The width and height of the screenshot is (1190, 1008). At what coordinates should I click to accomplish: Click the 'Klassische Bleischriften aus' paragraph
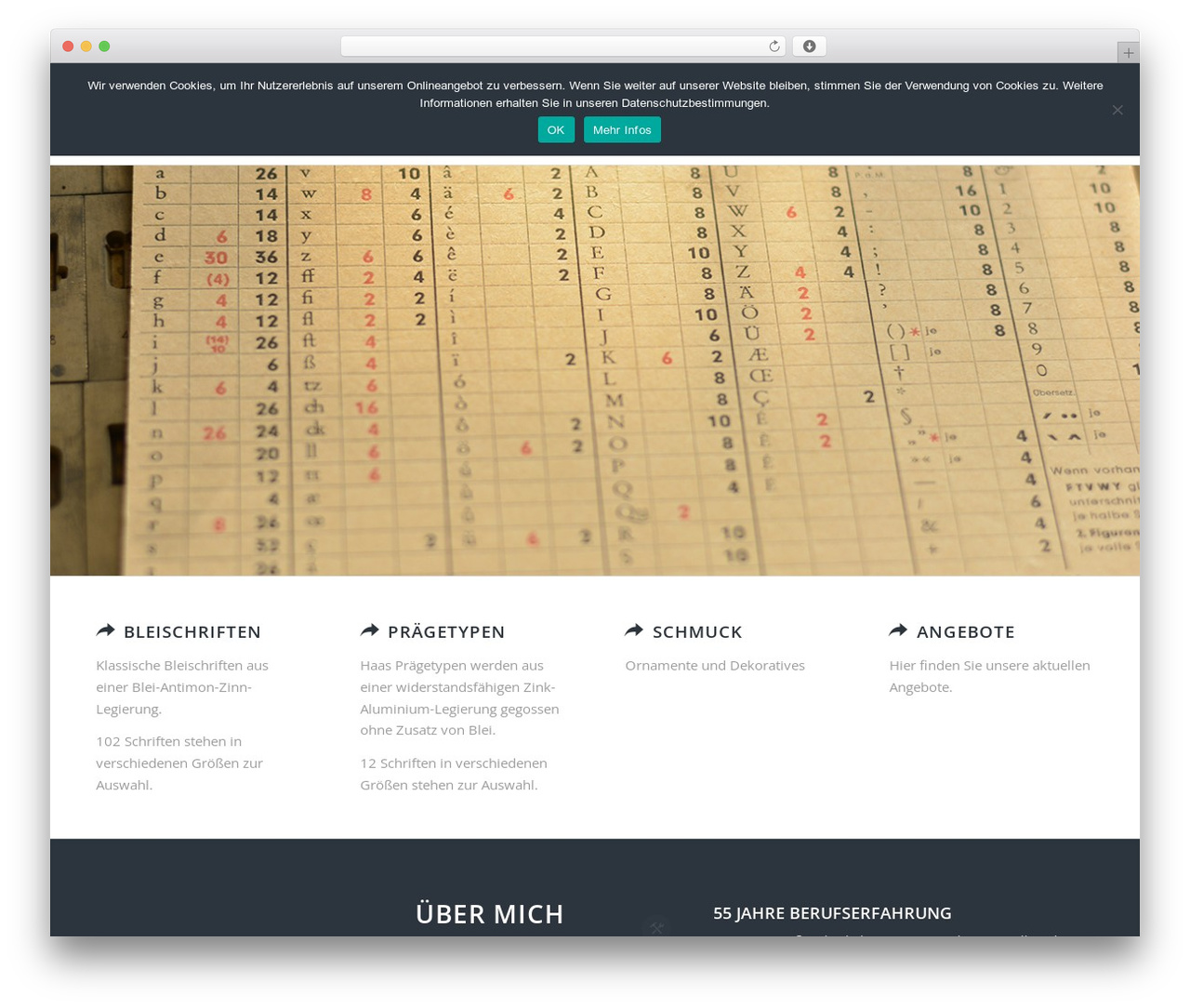pos(182,687)
